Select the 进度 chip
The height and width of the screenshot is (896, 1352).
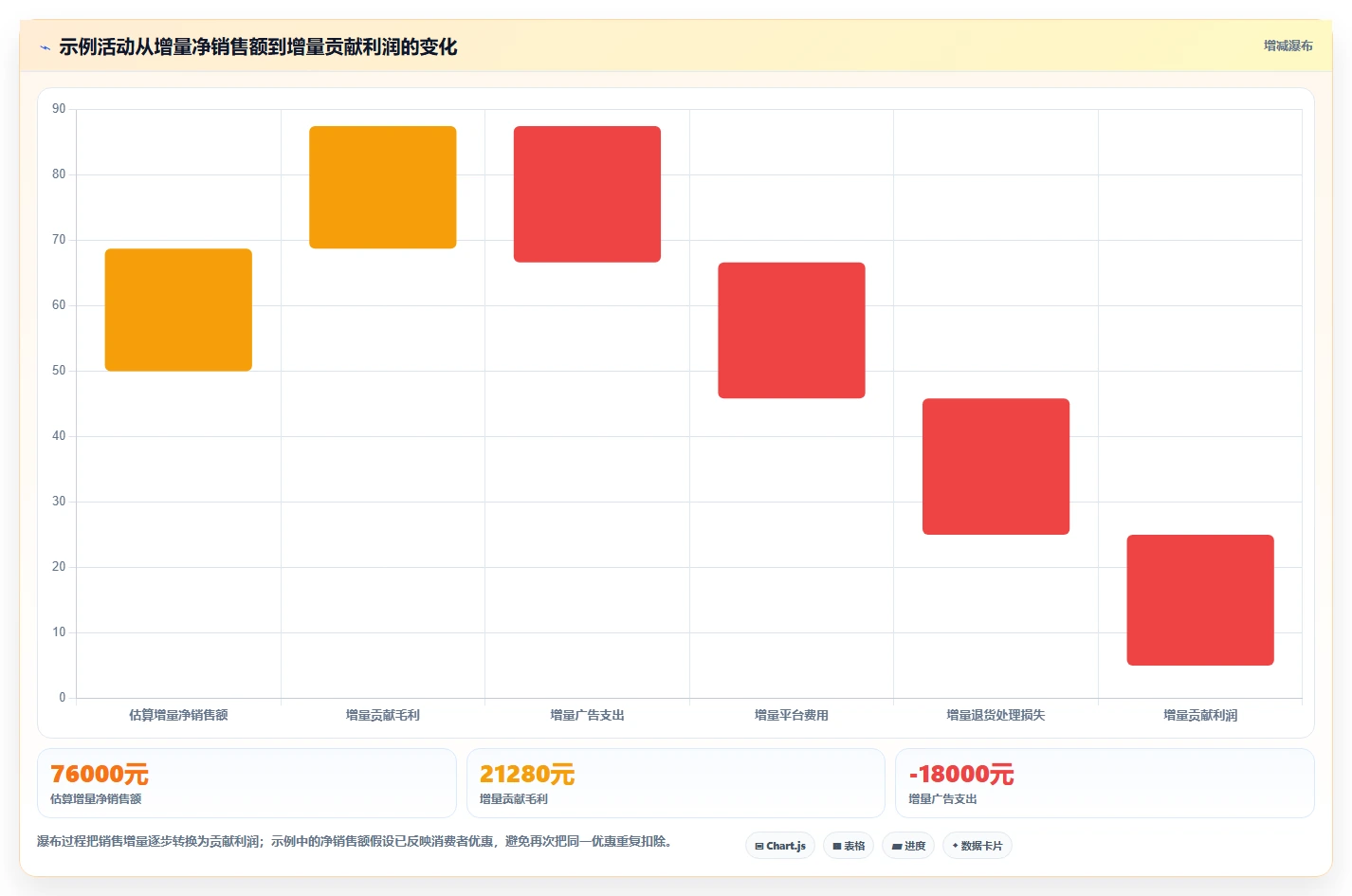point(908,846)
